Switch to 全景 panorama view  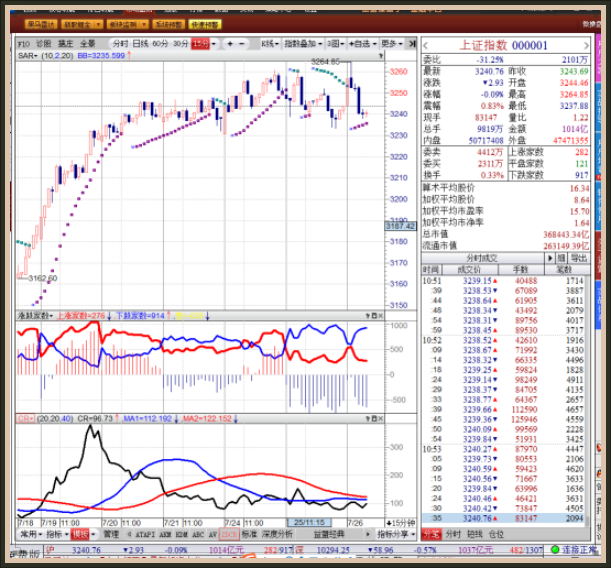pos(88,44)
